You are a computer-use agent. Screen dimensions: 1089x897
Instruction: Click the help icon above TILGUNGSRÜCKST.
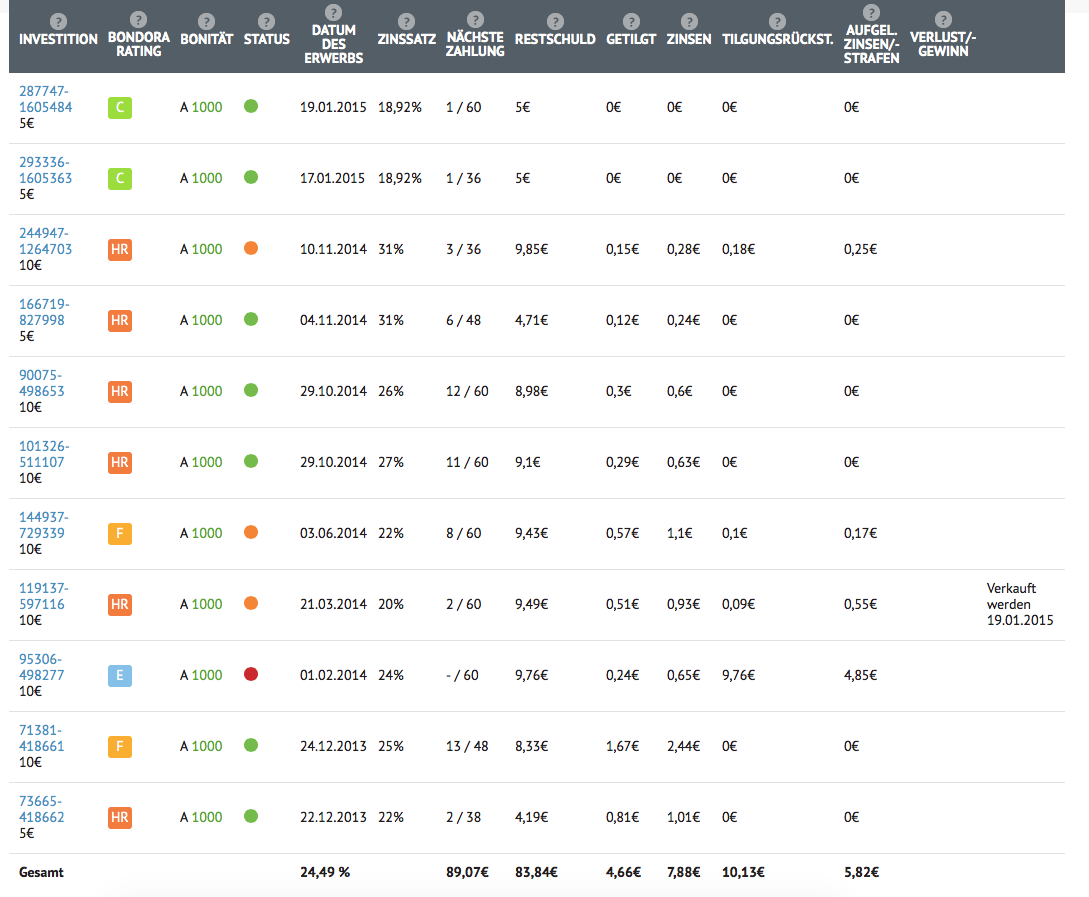pyautogui.click(x=777, y=22)
